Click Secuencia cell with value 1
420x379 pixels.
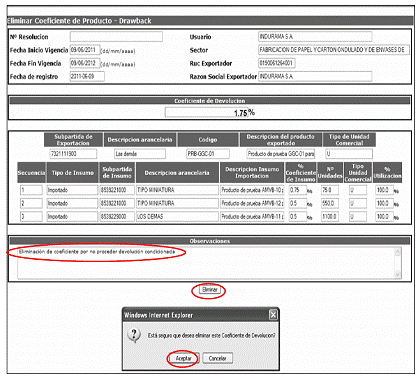pyautogui.click(x=31, y=190)
